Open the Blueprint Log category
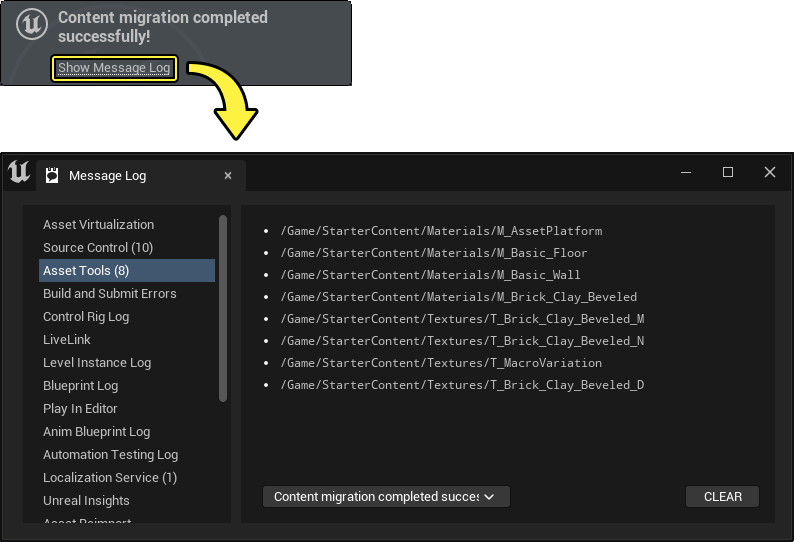This screenshot has height=542, width=794. (80, 386)
